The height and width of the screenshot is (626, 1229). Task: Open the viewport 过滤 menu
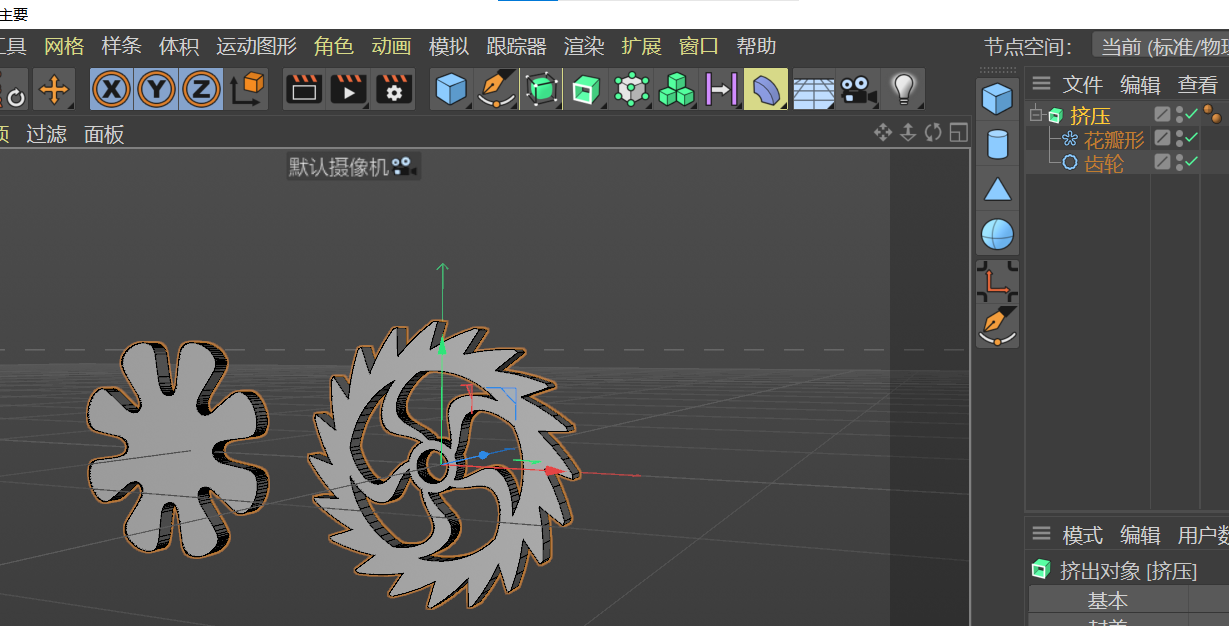pos(46,134)
